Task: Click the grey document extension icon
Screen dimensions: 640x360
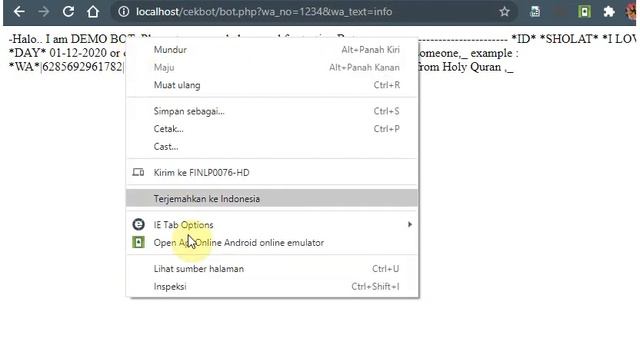Action: (535, 11)
